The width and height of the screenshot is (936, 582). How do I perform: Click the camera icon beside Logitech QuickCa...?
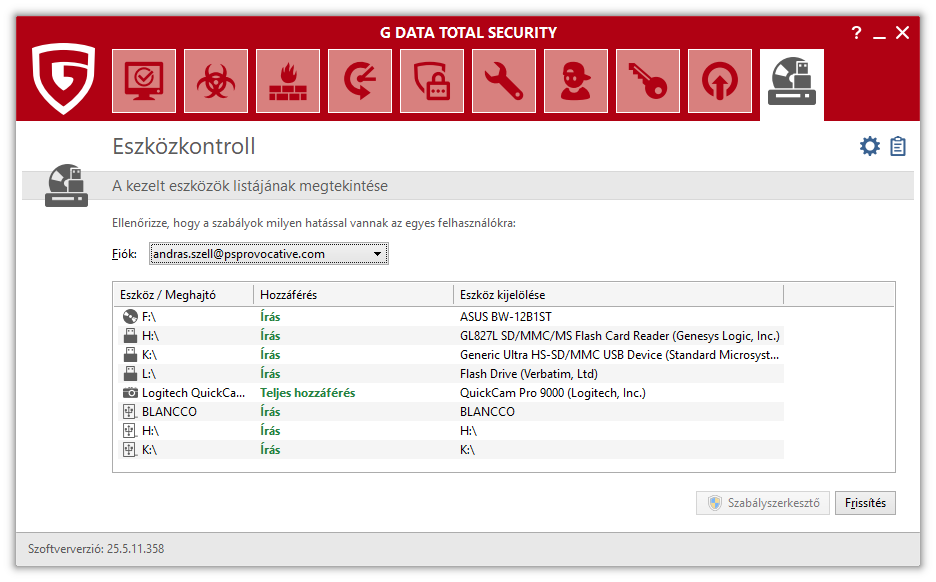[x=130, y=393]
